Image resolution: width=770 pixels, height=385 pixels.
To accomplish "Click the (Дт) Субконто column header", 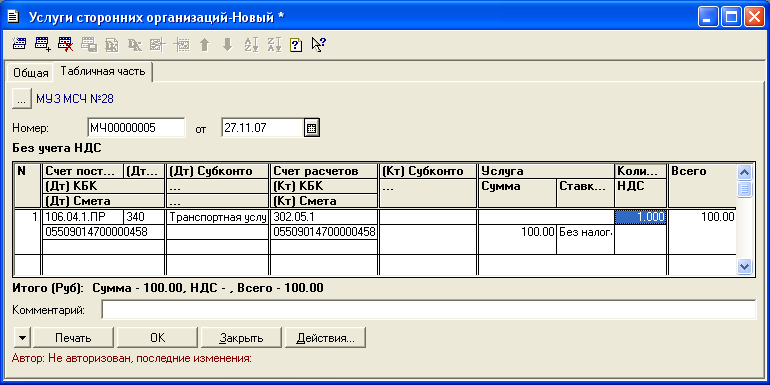I will coord(218,171).
